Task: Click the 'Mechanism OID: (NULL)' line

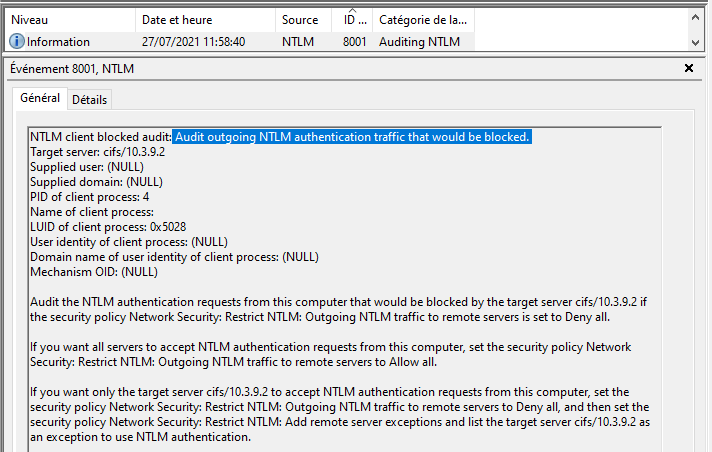Action: click(94, 272)
